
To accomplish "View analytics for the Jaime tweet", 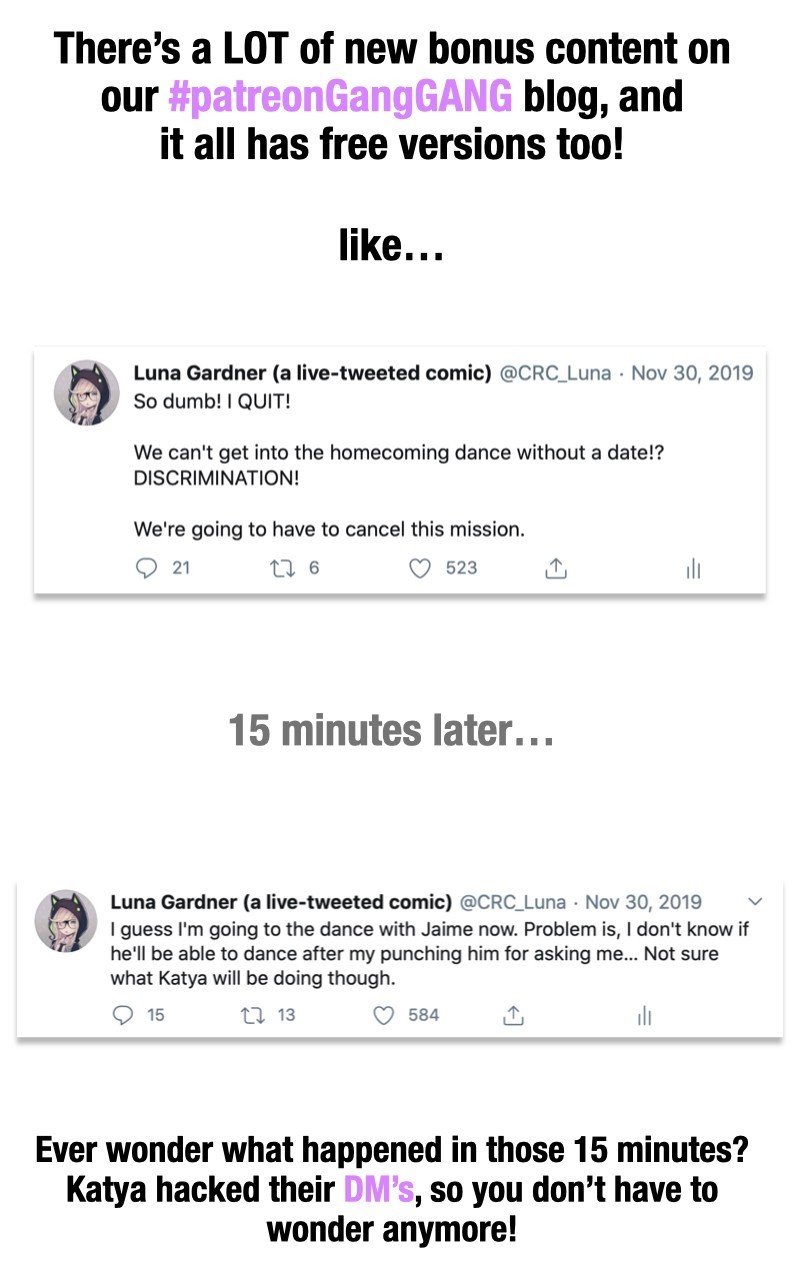I will (x=644, y=1015).
